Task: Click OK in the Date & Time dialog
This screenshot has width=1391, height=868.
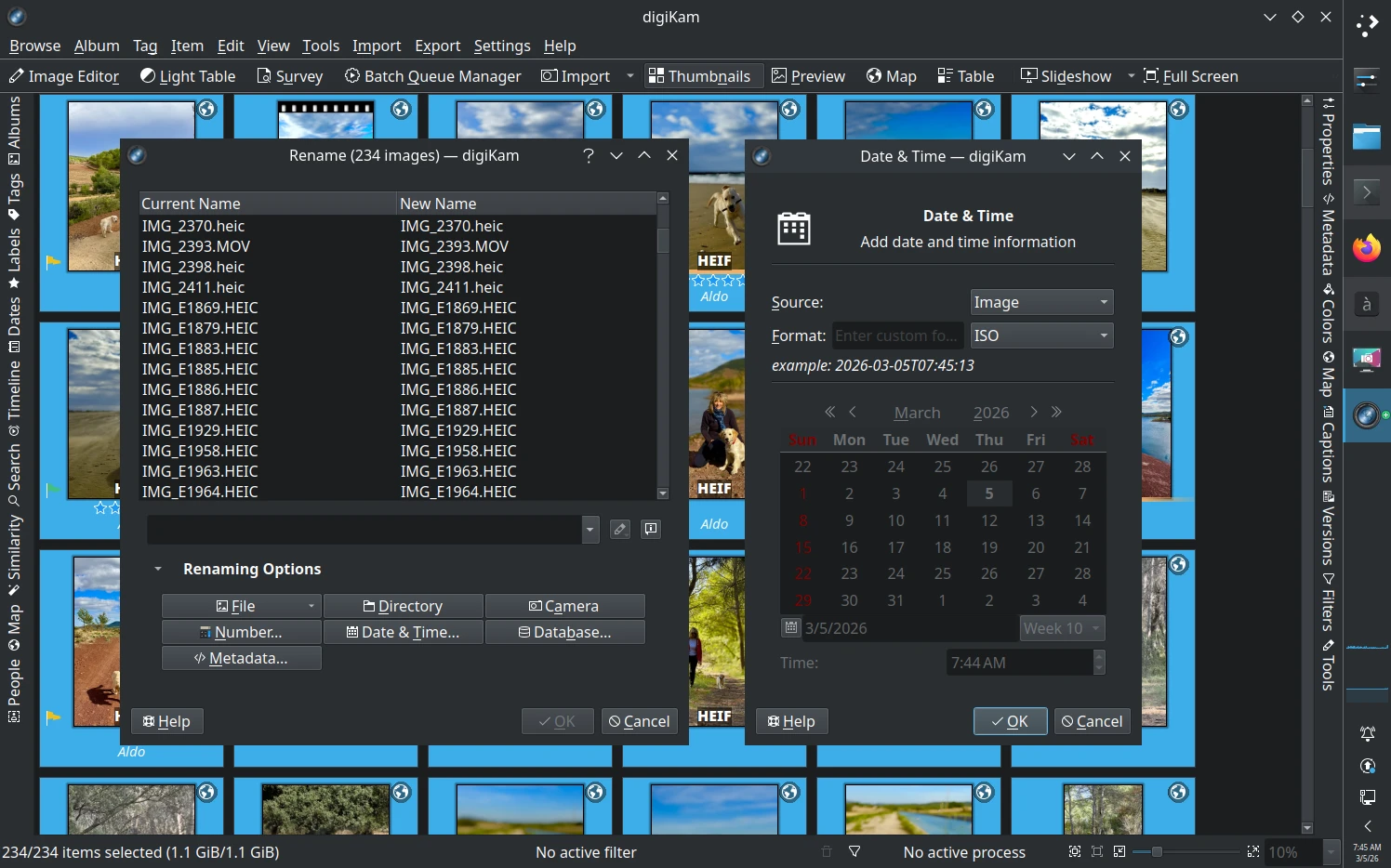Action: click(x=1010, y=721)
